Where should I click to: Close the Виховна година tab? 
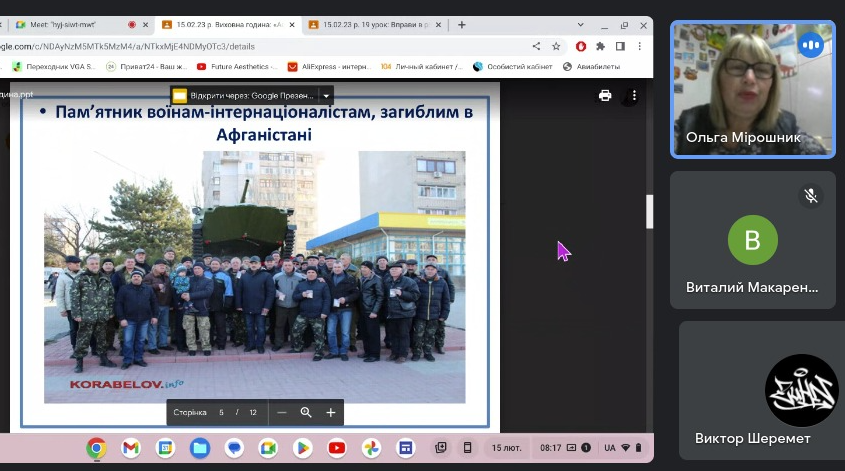[292, 25]
